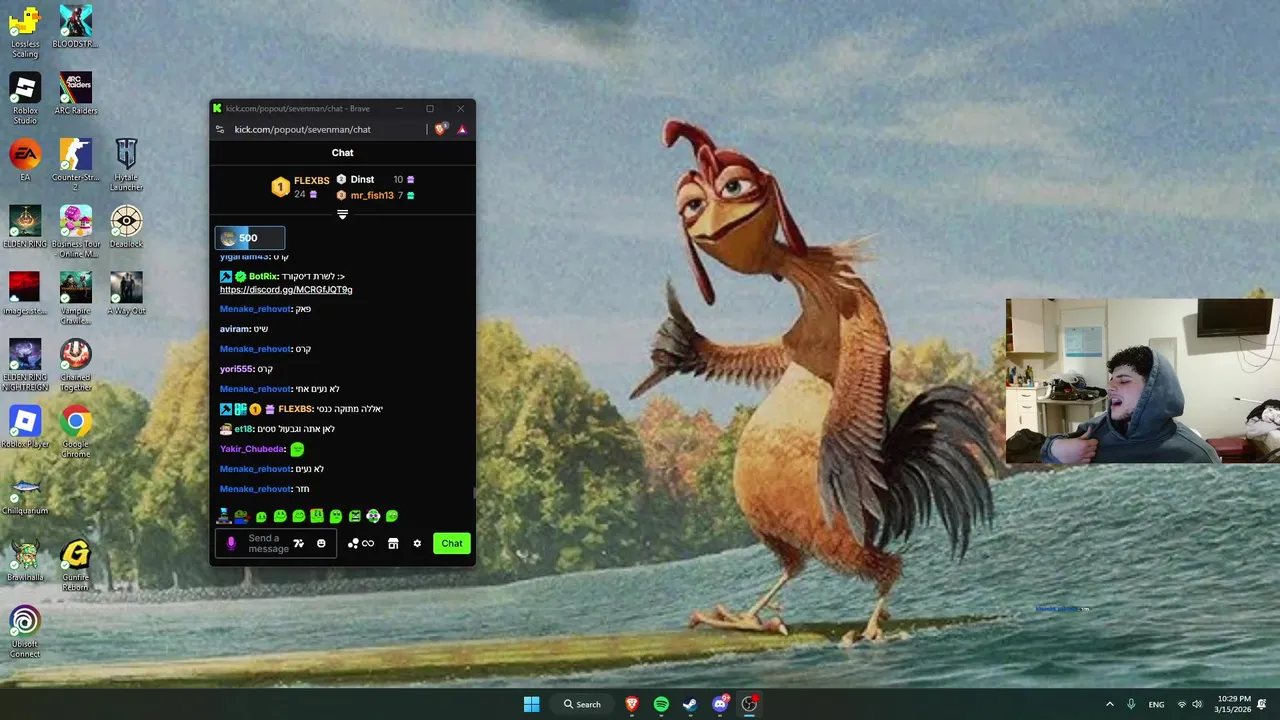1280x720 pixels.
Task: Open Spotify from the taskbar
Action: coord(661,704)
